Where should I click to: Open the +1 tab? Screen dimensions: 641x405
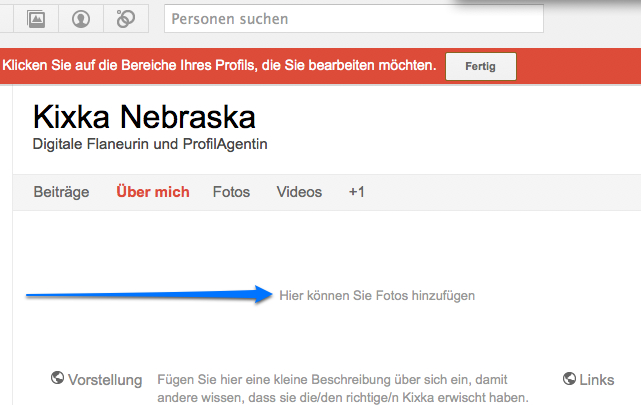click(x=356, y=192)
